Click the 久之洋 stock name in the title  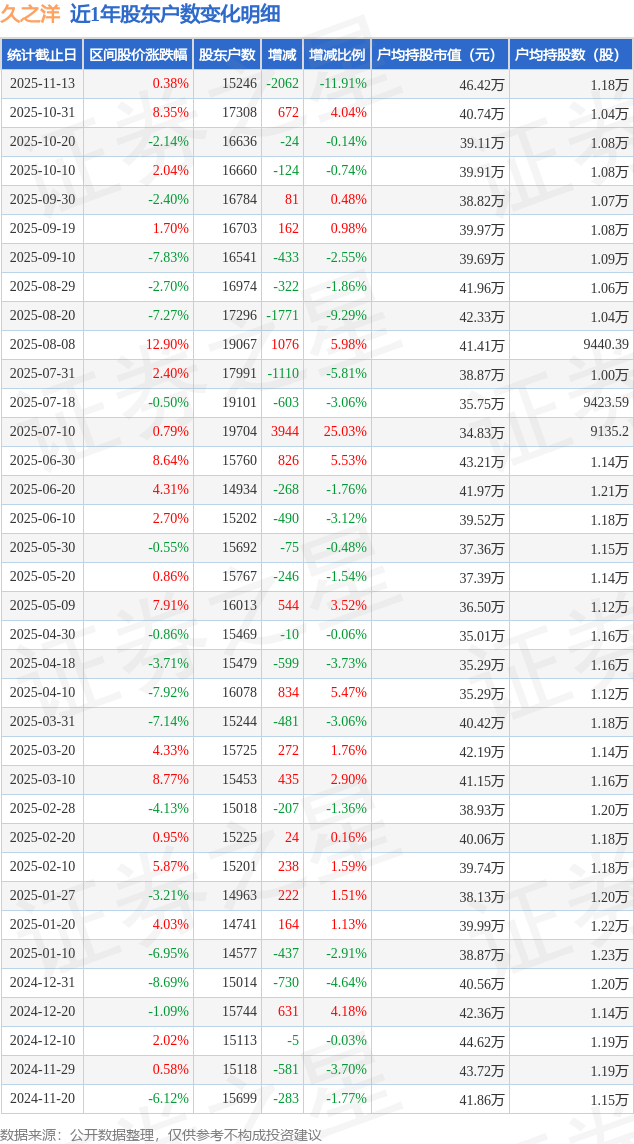tap(30, 14)
